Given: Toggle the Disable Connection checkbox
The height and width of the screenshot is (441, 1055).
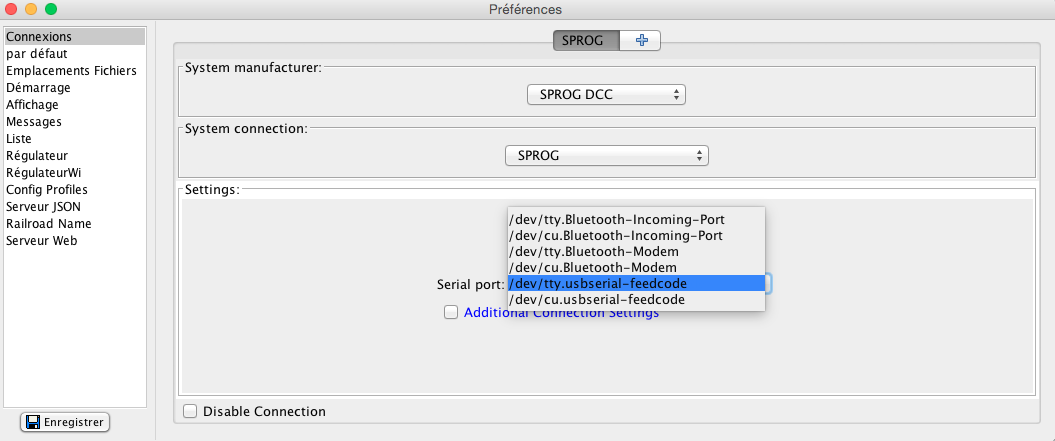Looking at the screenshot, I should click(190, 411).
